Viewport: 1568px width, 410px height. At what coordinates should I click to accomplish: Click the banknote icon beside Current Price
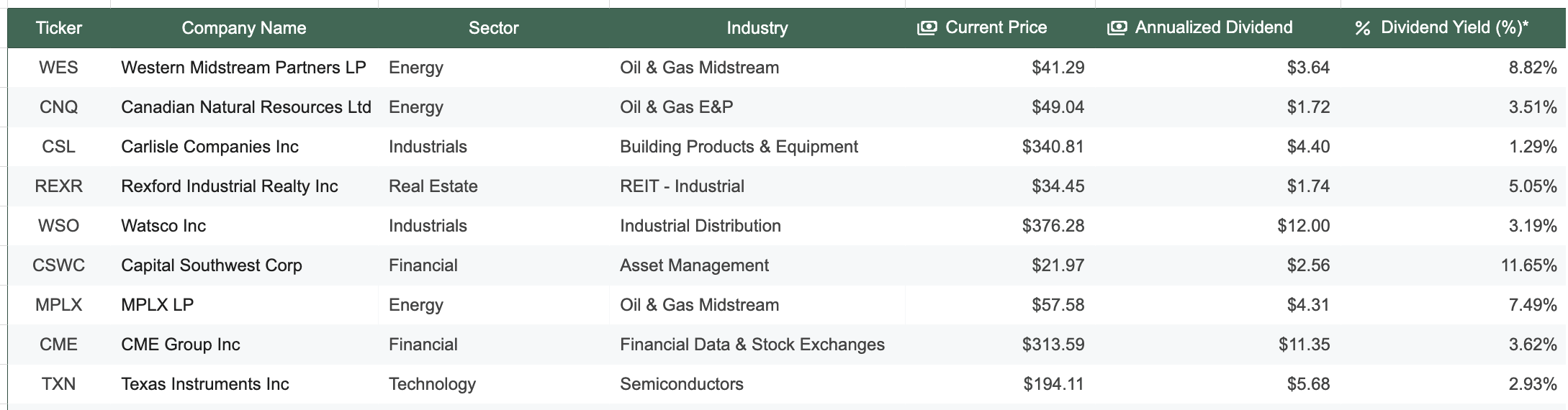[x=927, y=28]
